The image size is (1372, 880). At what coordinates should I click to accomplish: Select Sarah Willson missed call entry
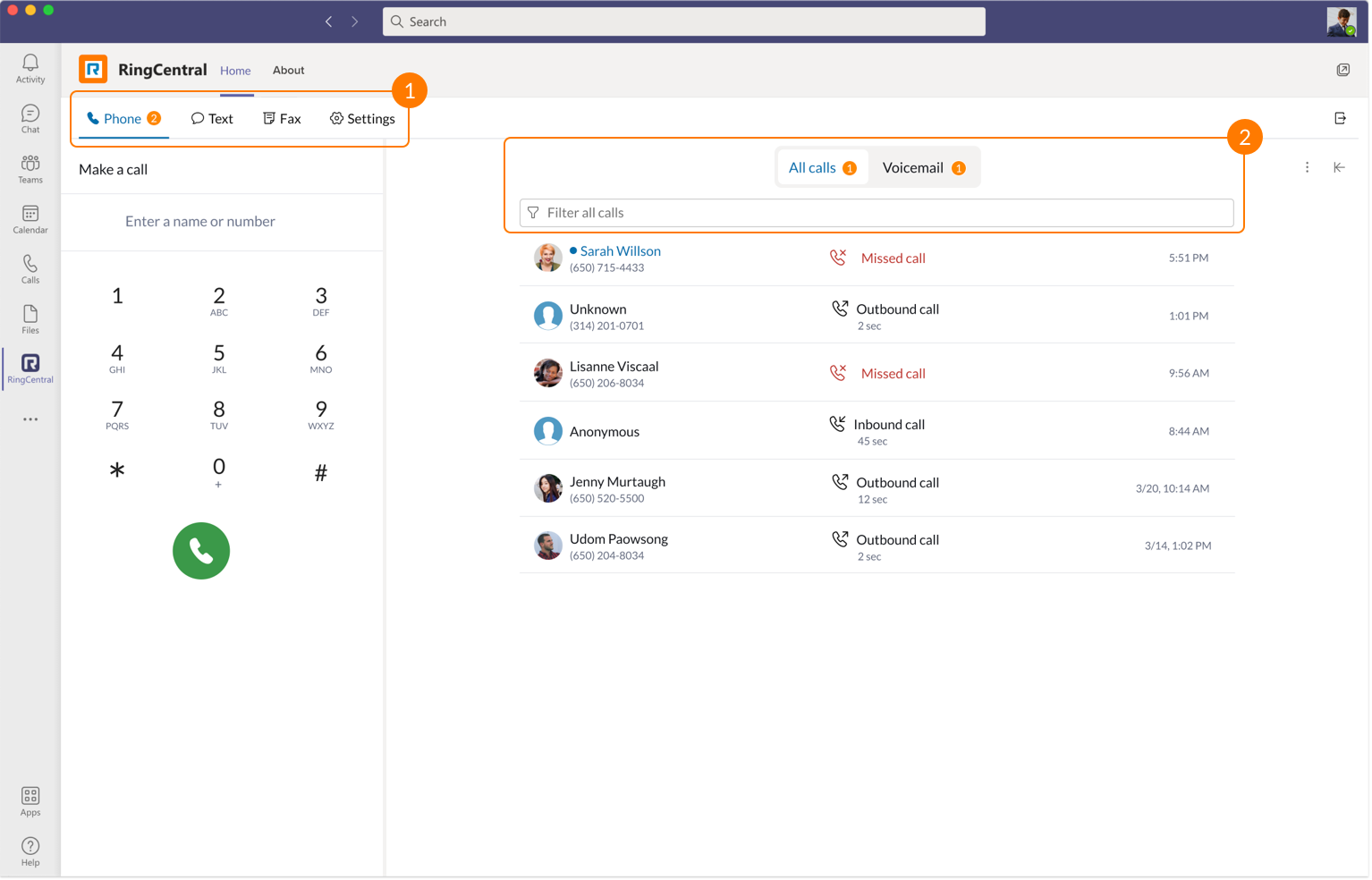[877, 258]
